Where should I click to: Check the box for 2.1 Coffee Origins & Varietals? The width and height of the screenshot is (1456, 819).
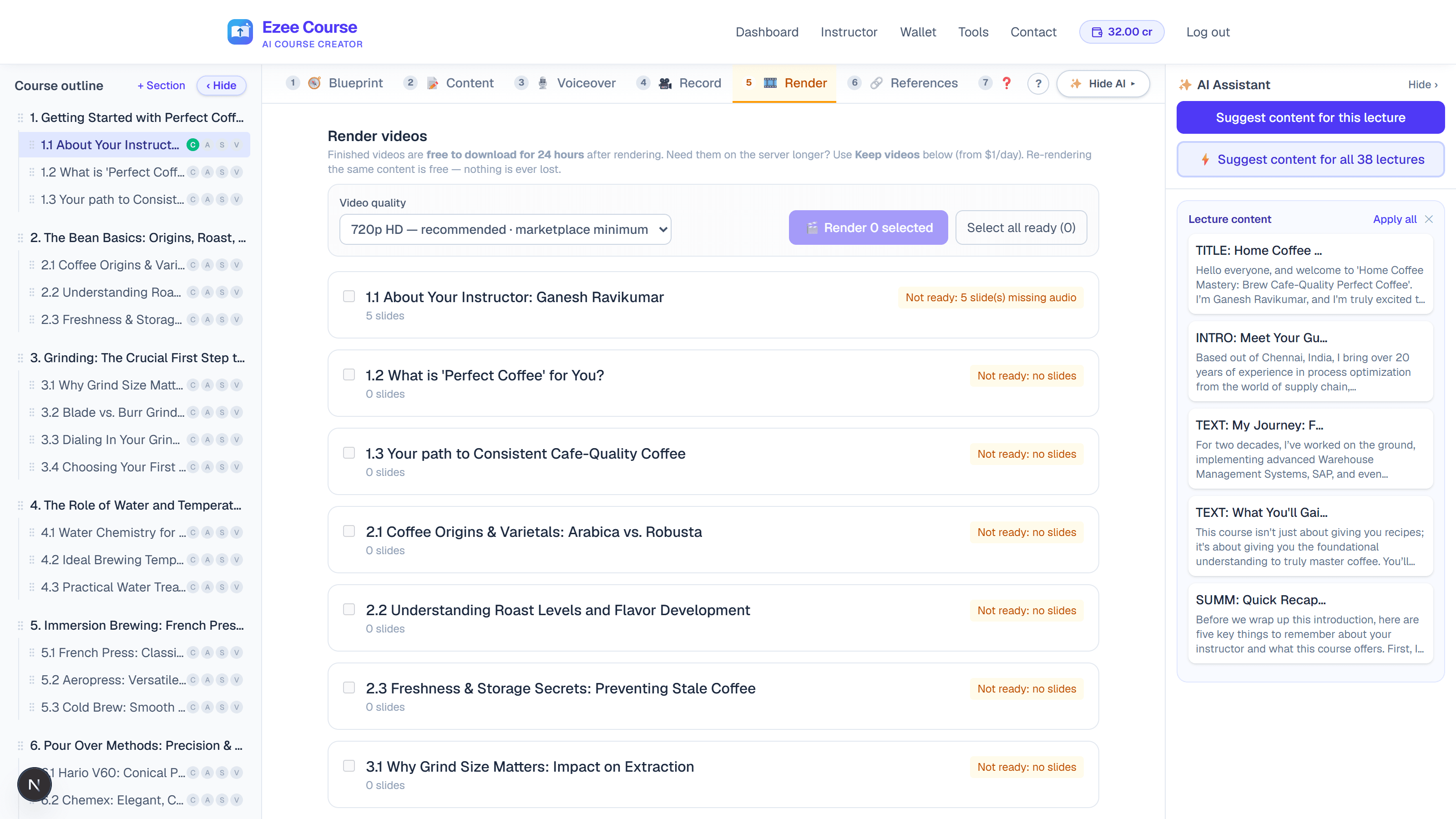[349, 531]
